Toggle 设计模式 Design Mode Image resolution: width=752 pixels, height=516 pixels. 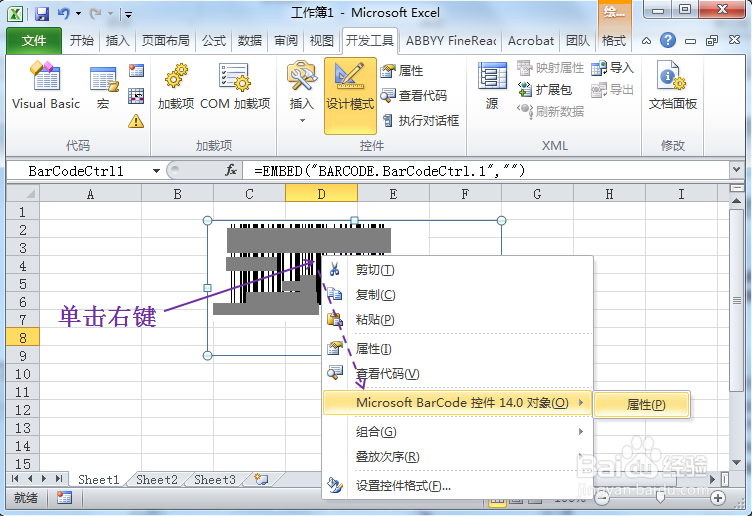tap(350, 96)
